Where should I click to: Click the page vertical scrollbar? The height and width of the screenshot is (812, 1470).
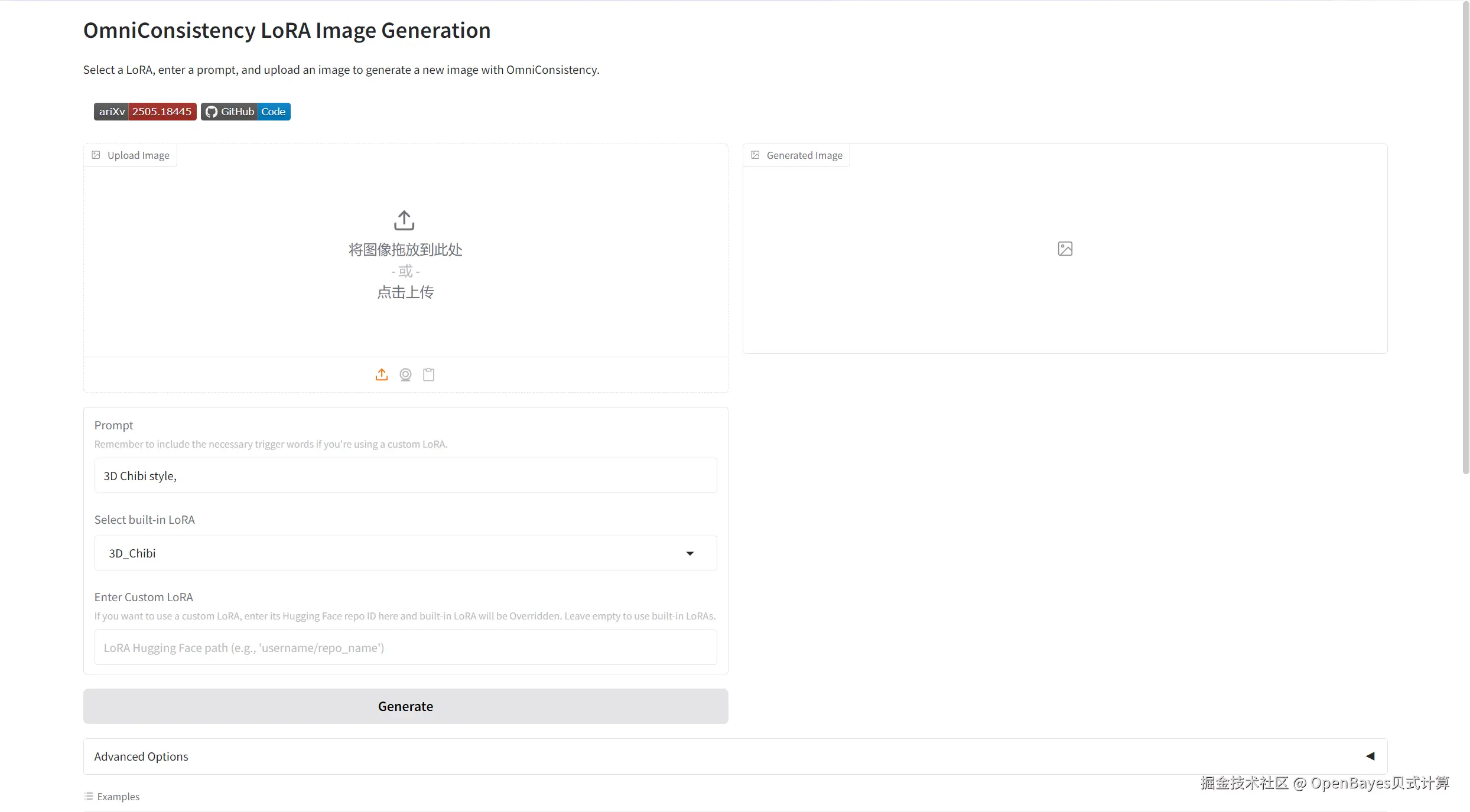tap(1465, 236)
